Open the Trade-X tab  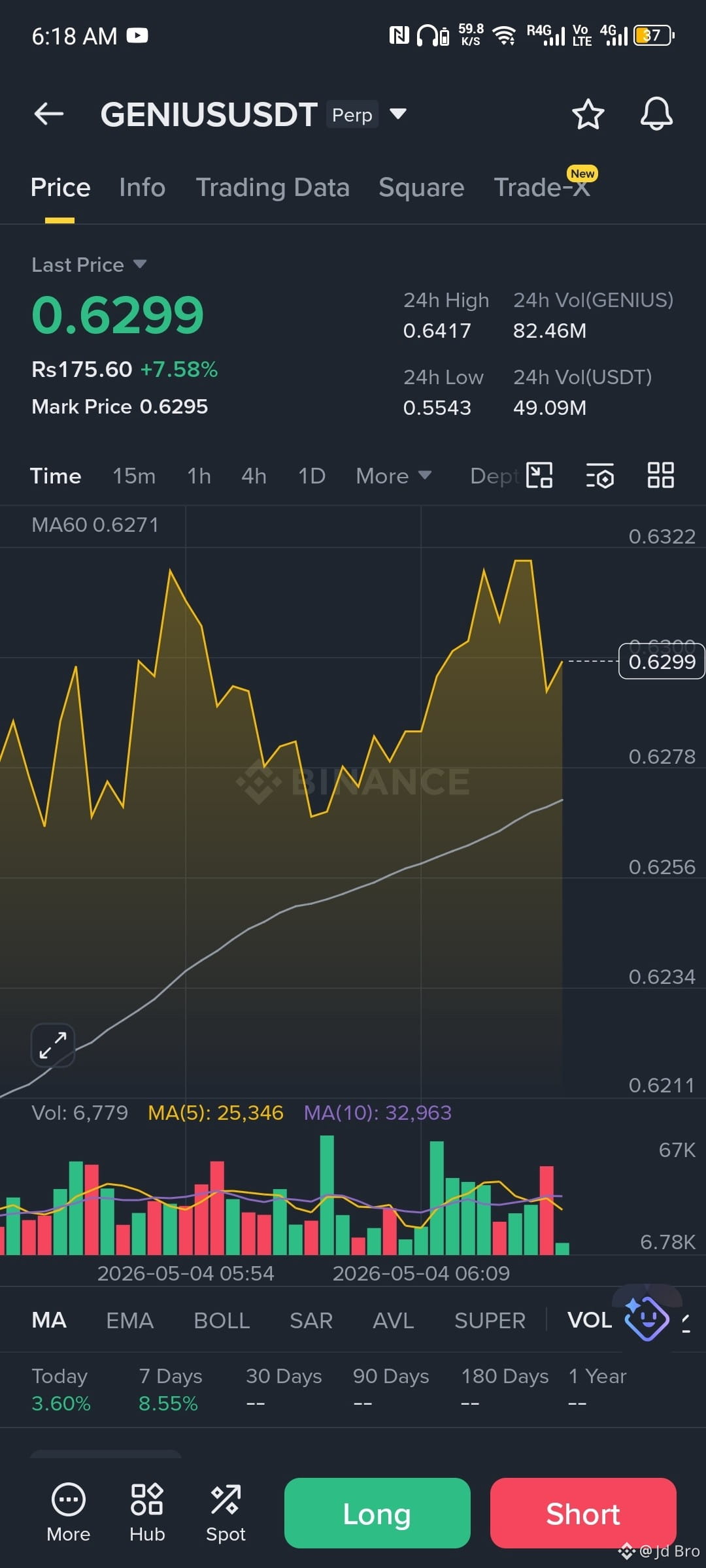(x=542, y=188)
